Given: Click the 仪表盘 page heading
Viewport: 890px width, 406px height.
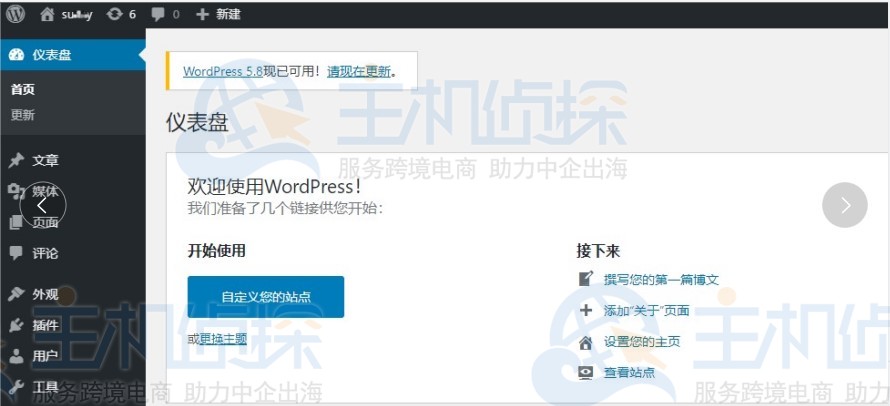Looking at the screenshot, I should (x=197, y=122).
